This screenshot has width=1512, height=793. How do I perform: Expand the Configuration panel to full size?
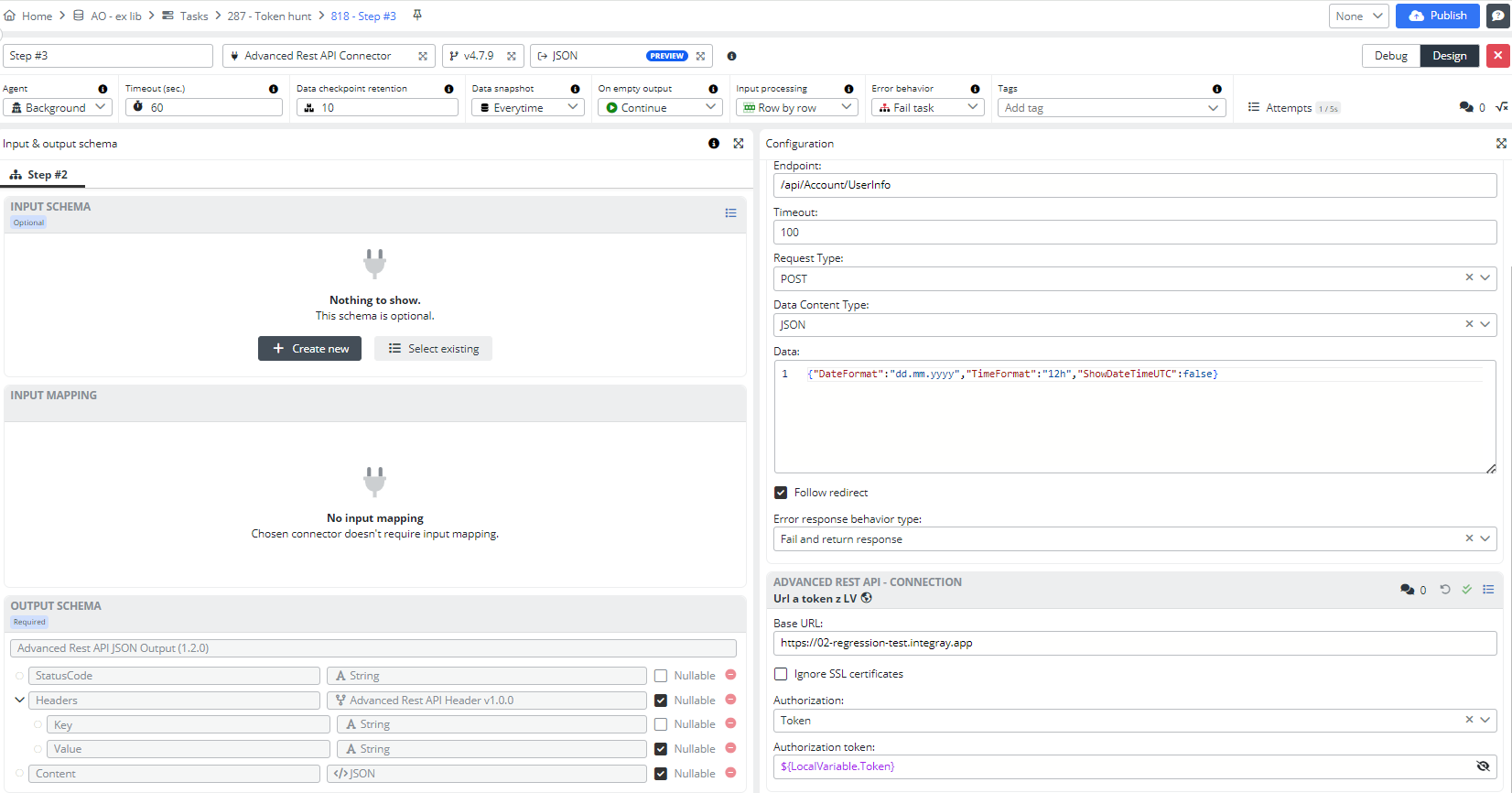tap(1501, 144)
